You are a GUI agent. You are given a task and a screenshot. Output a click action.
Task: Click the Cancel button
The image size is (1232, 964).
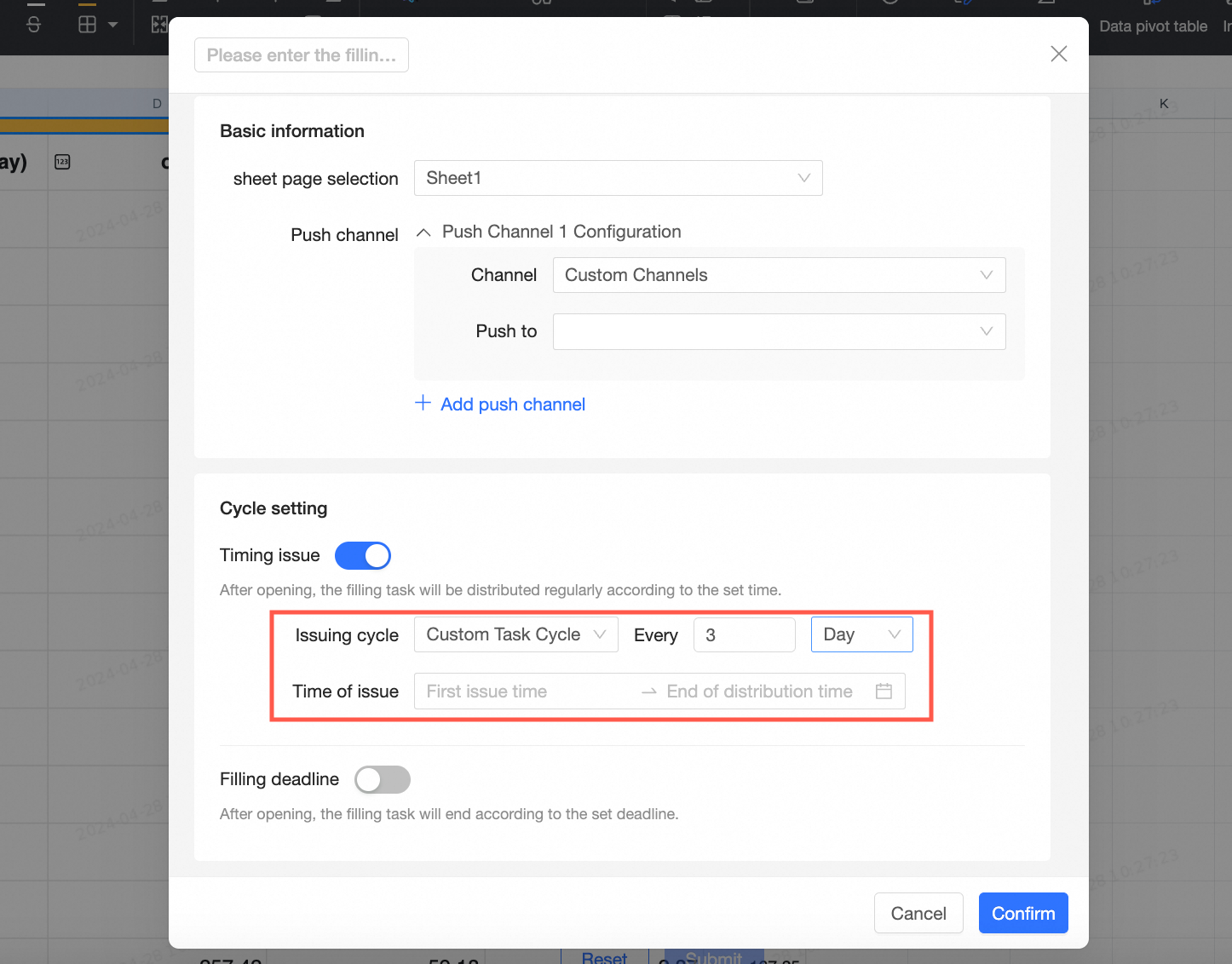coord(918,914)
